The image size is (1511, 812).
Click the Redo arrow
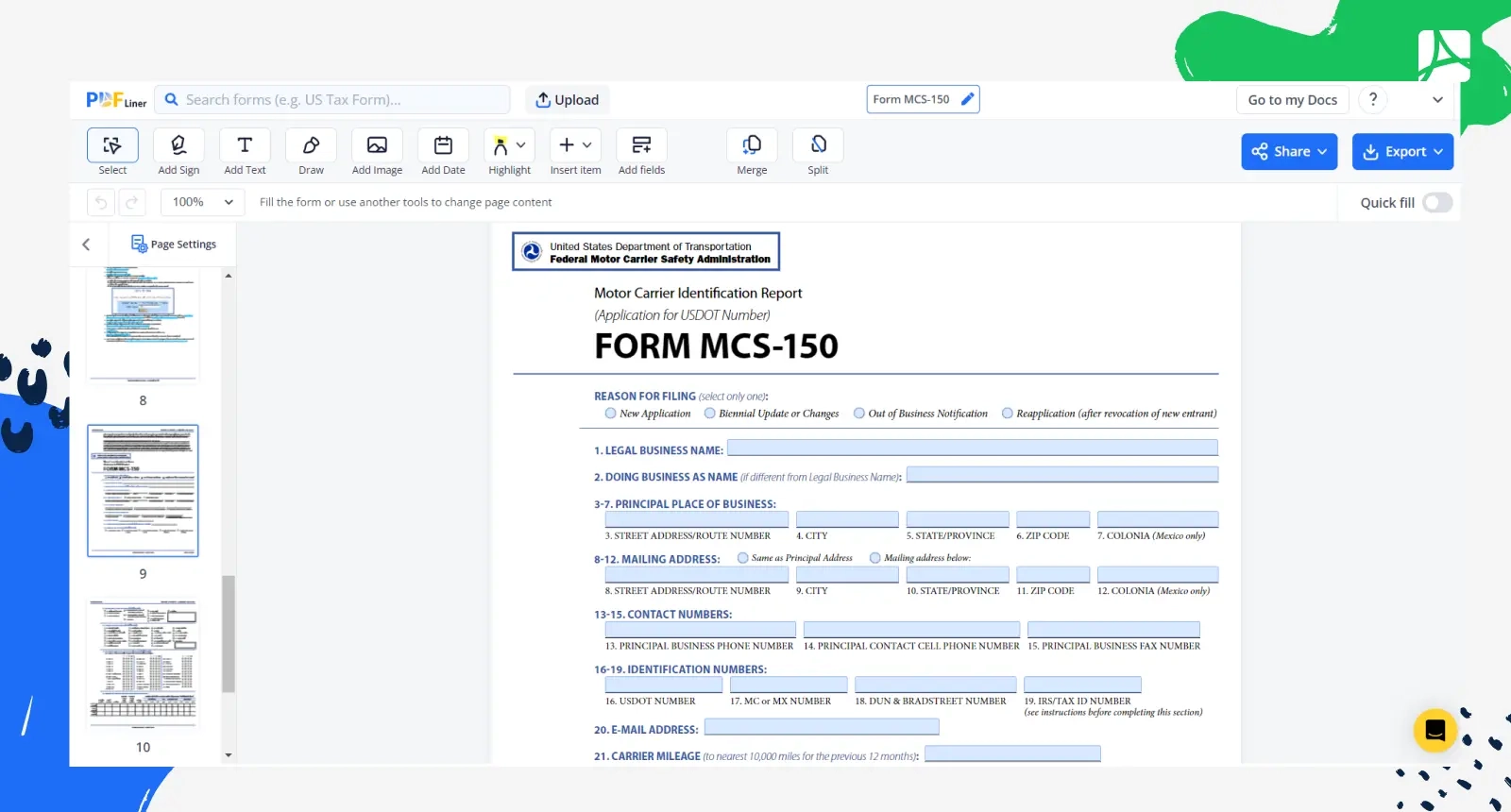(132, 202)
